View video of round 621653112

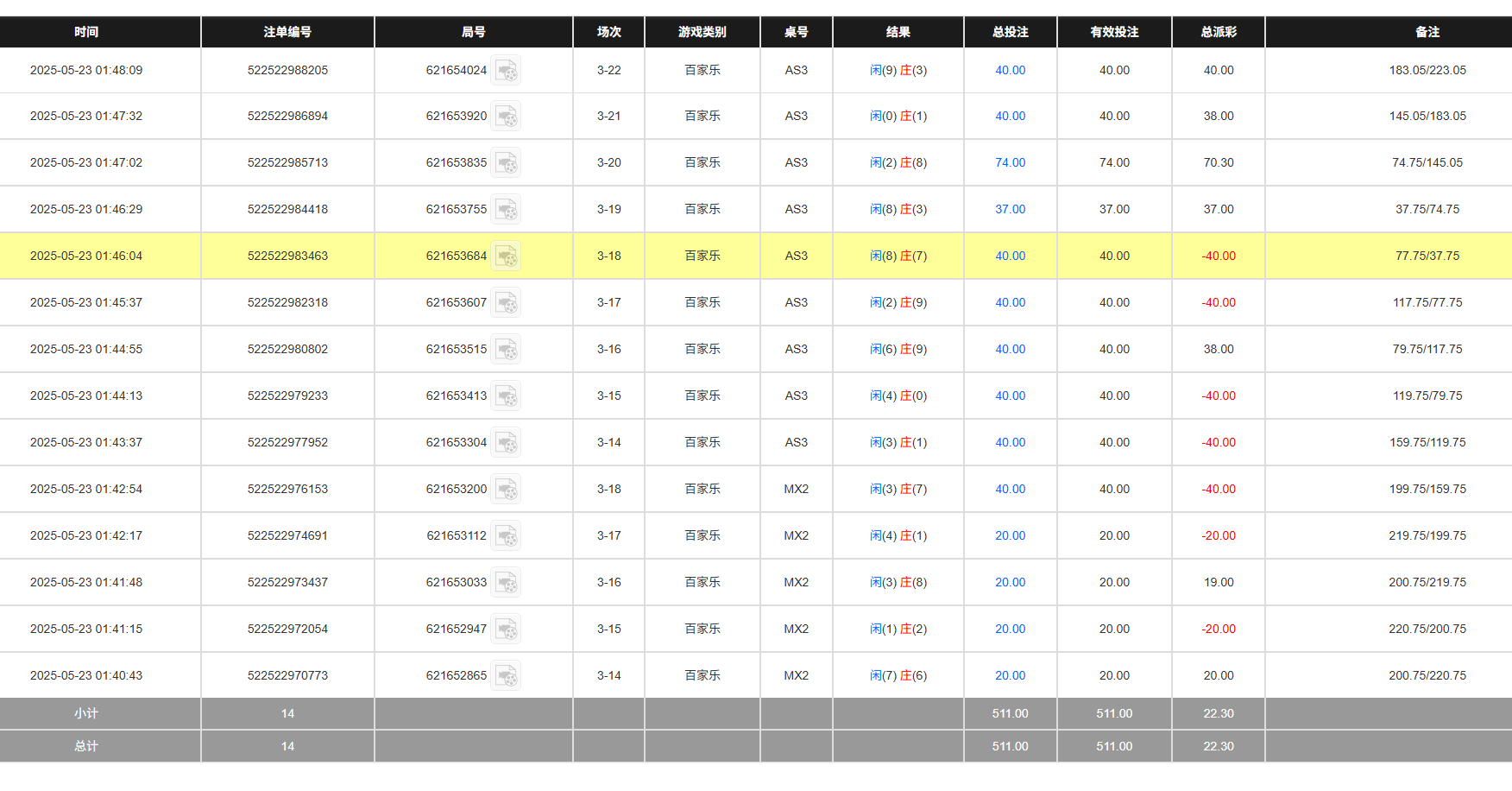(x=507, y=535)
